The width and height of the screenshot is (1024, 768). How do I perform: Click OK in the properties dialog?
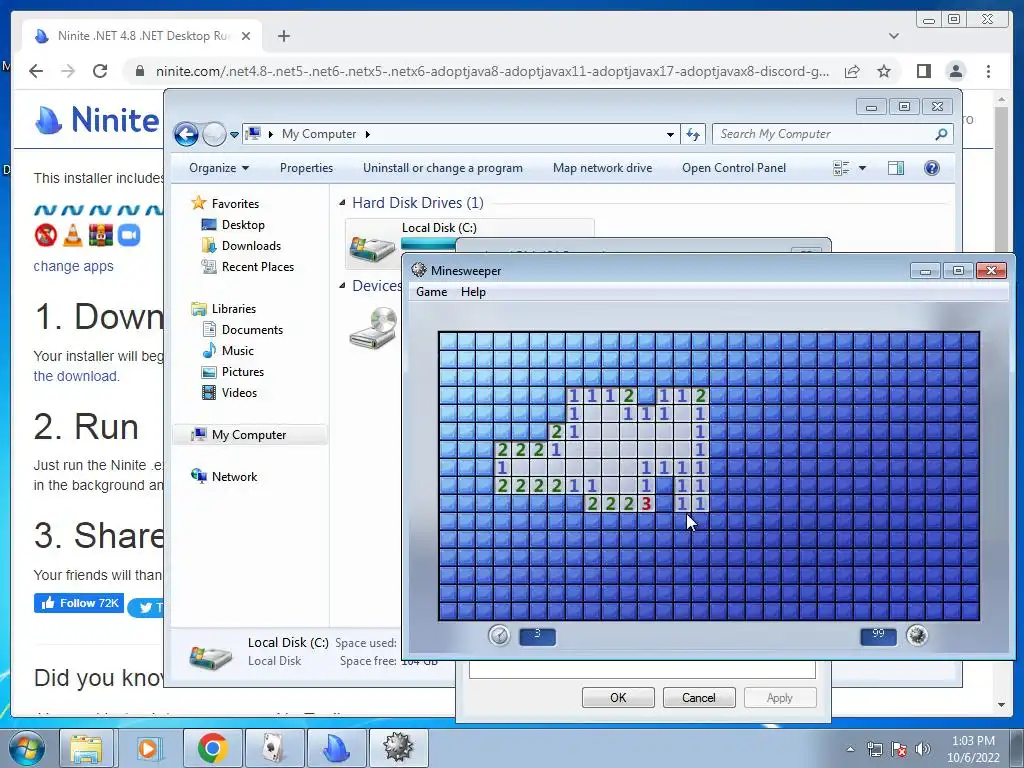pos(618,697)
